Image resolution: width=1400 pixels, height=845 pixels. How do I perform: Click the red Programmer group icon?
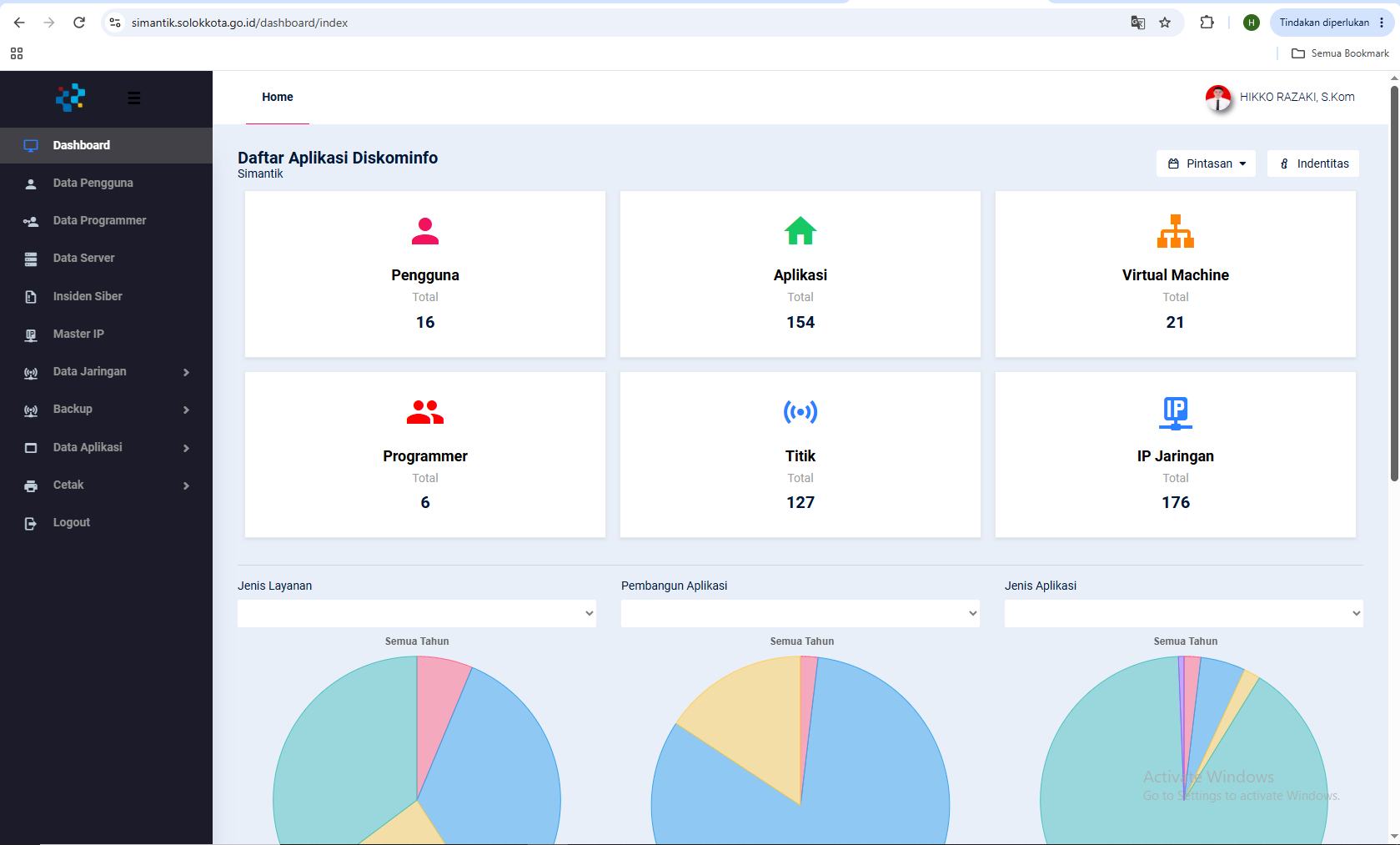coord(425,412)
